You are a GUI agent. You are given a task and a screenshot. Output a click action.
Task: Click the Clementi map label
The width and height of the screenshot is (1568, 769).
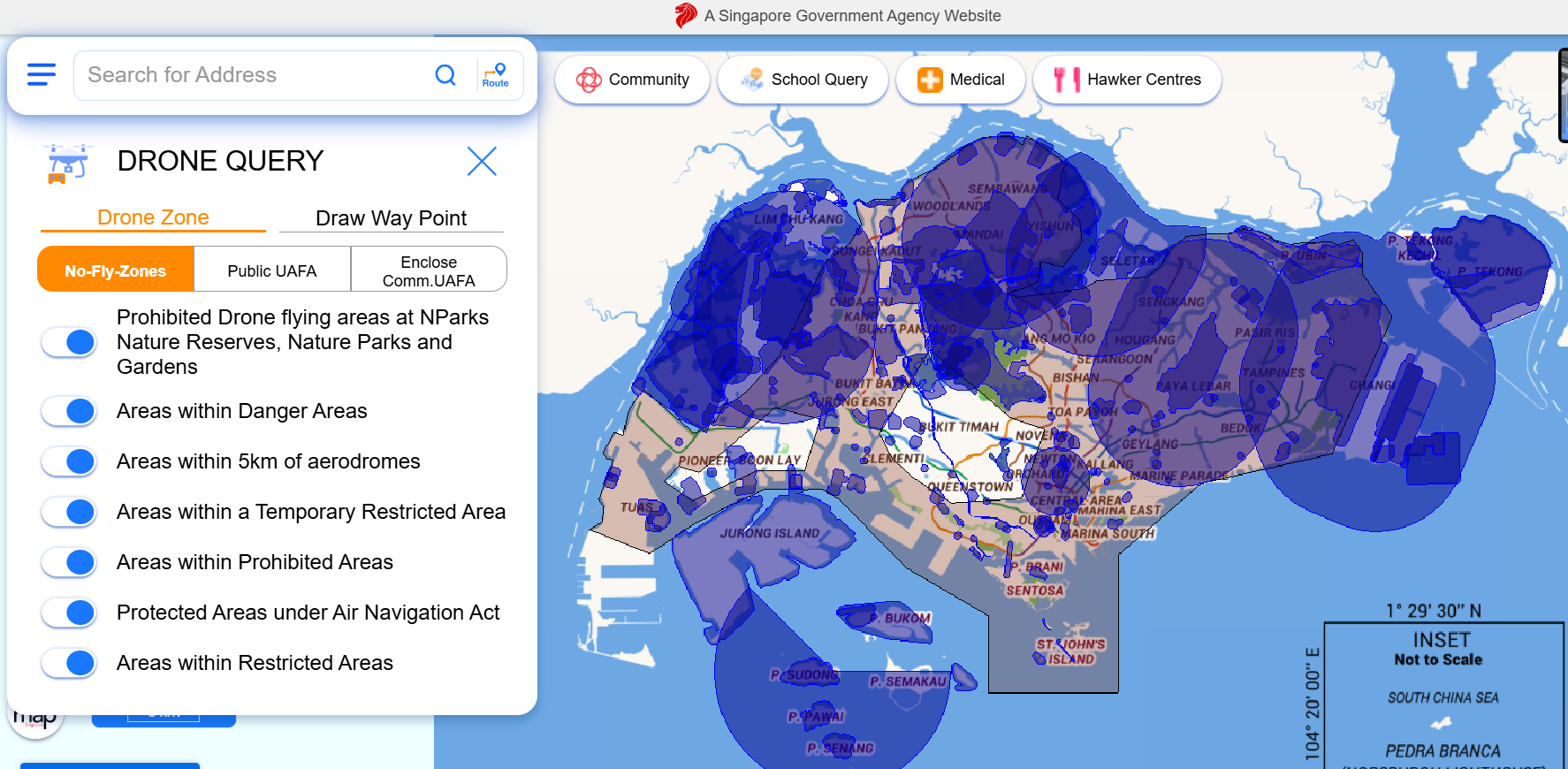point(892,459)
